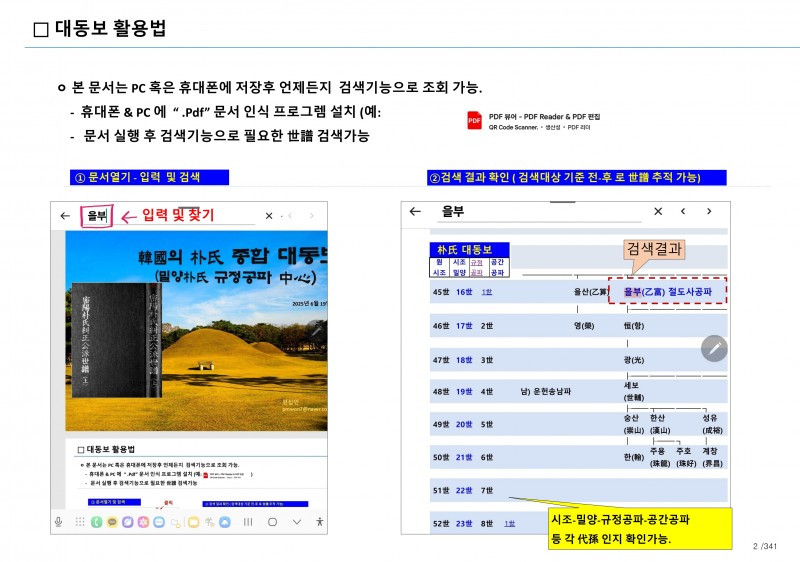Screen dimensions: 800x562
Task: Click the 'PDF 뷰어 - PDF Reader & PDF 편집' title
Action: (544, 116)
